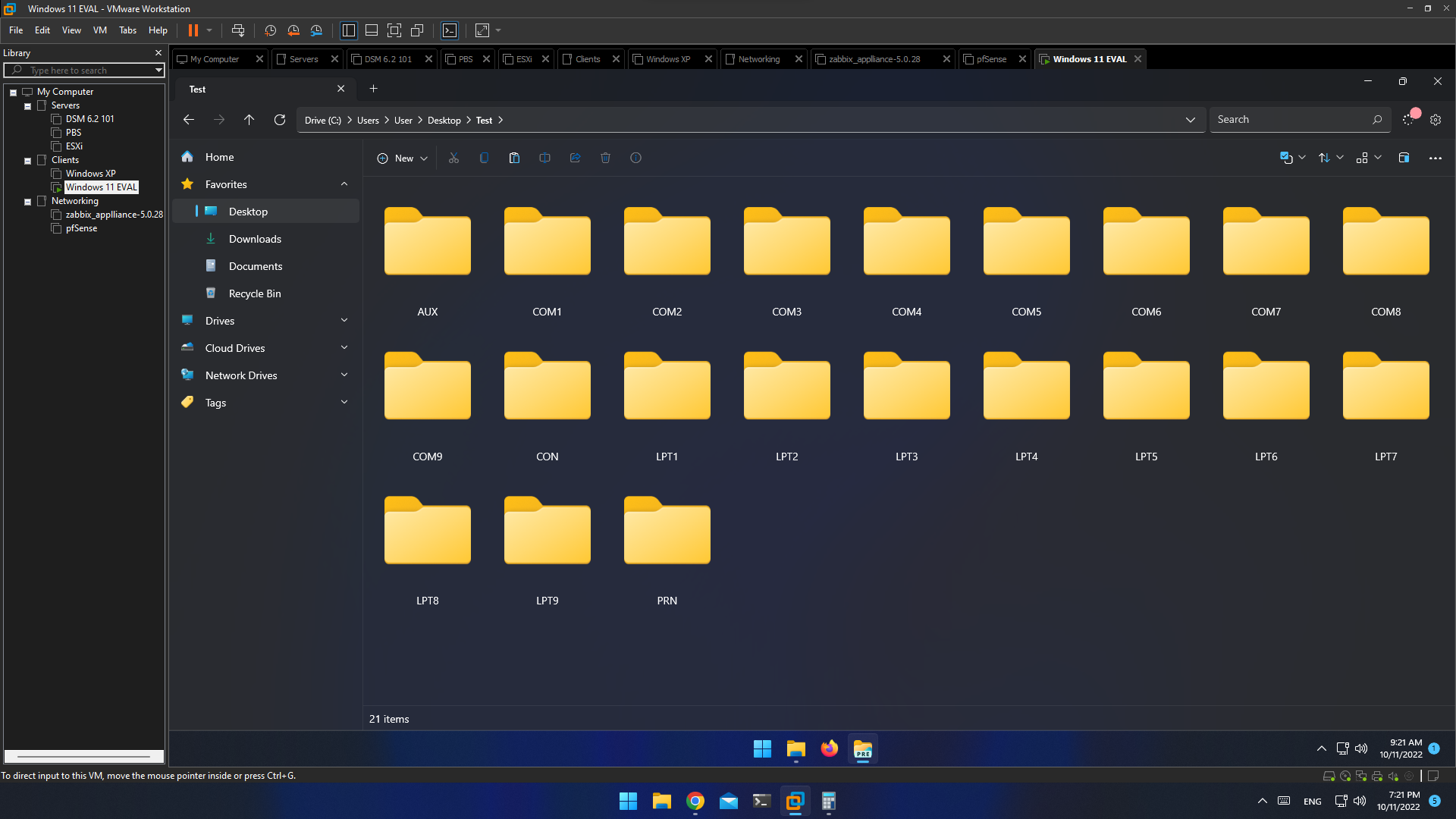This screenshot has height=819, width=1456.
Task: Revert the VM to its snapshot
Action: 293,30
